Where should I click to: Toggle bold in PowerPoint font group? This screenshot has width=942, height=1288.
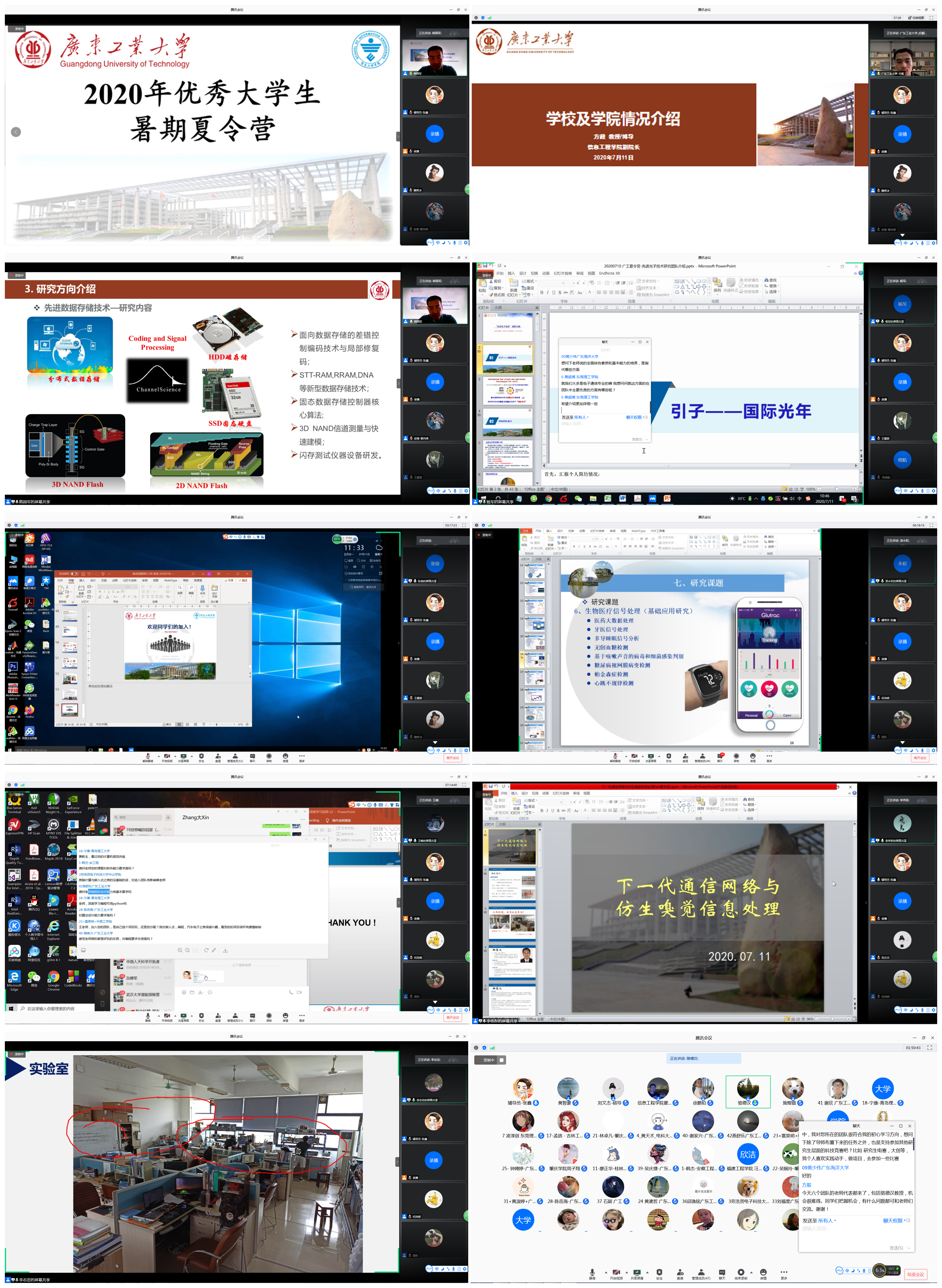542,293
